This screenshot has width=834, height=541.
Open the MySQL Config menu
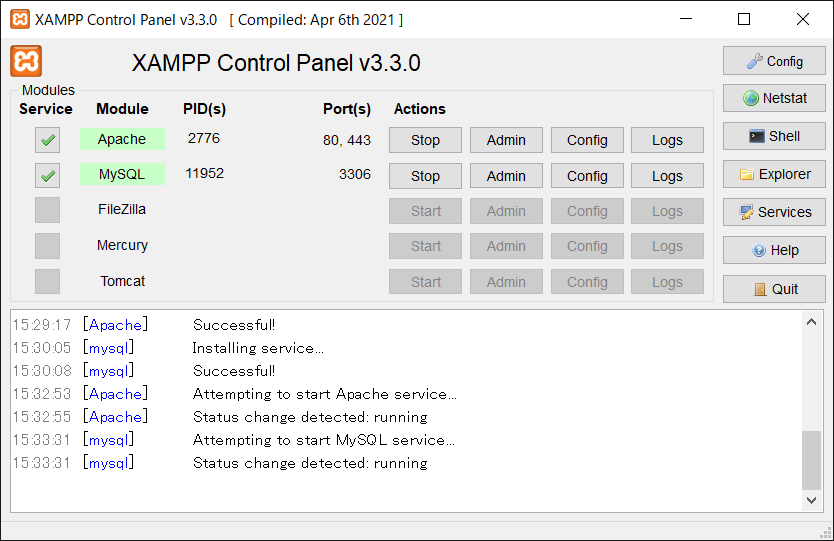[x=587, y=176]
